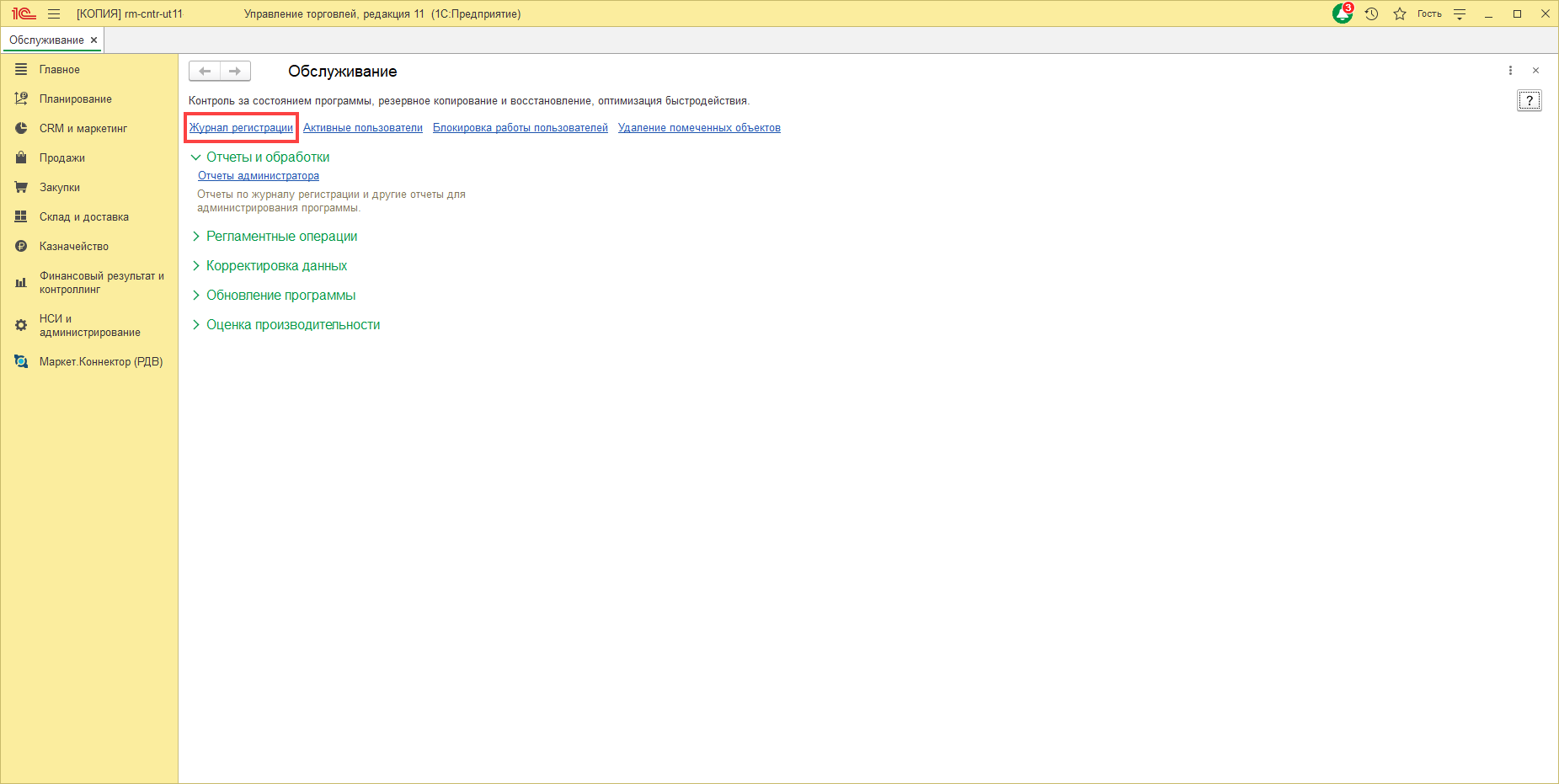Open Финансовый результат и контроллинг section
Image resolution: width=1559 pixels, height=784 pixels.
pos(102,282)
